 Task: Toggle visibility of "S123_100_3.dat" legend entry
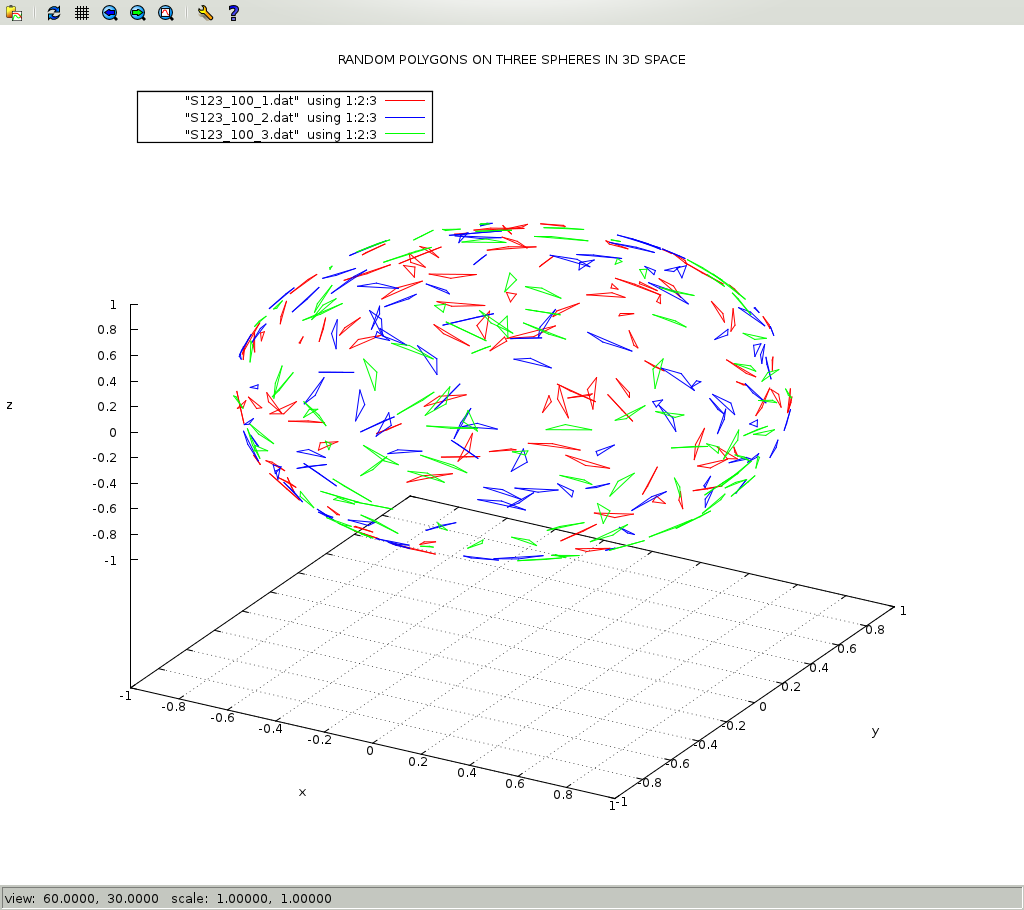coord(280,134)
